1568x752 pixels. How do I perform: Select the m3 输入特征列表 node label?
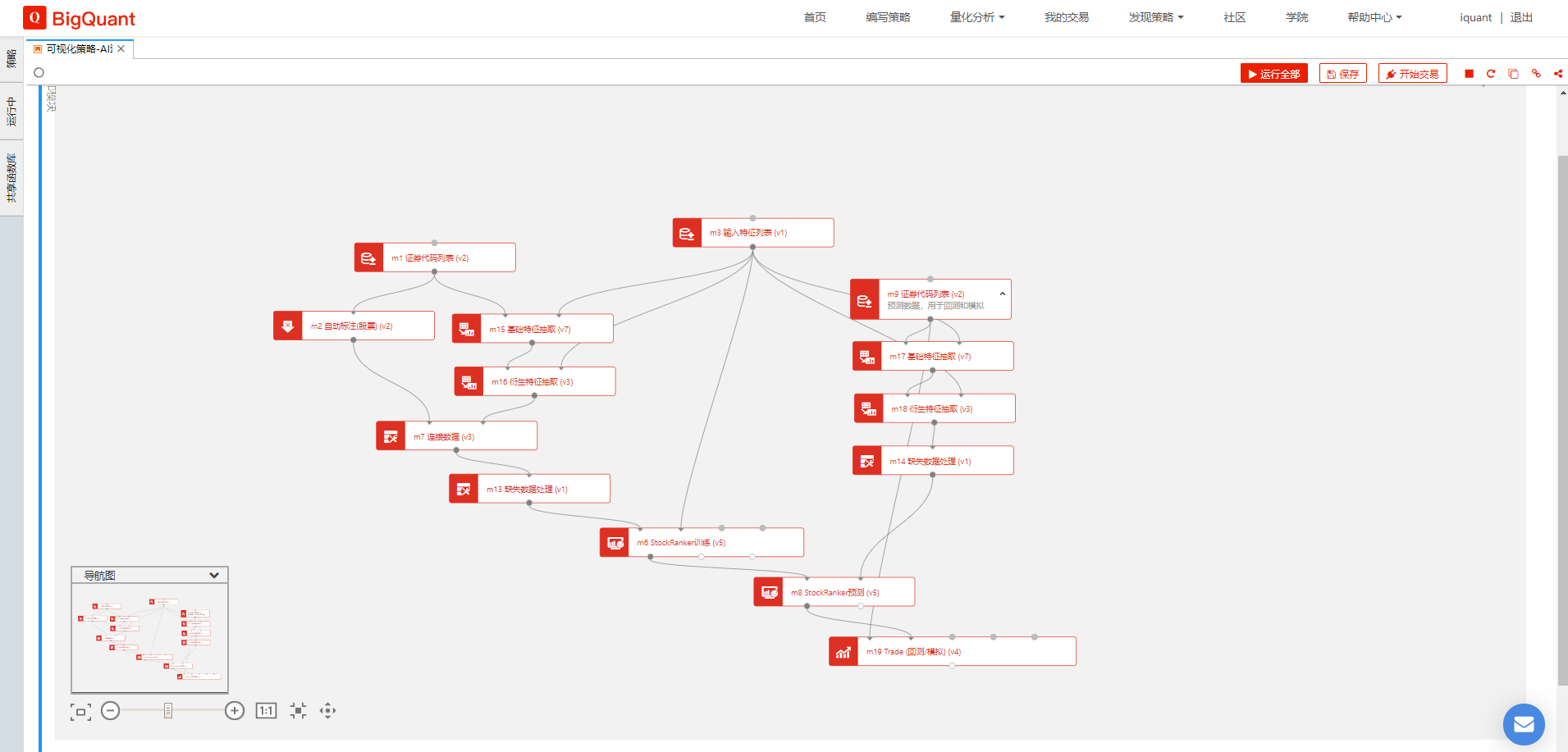[748, 233]
